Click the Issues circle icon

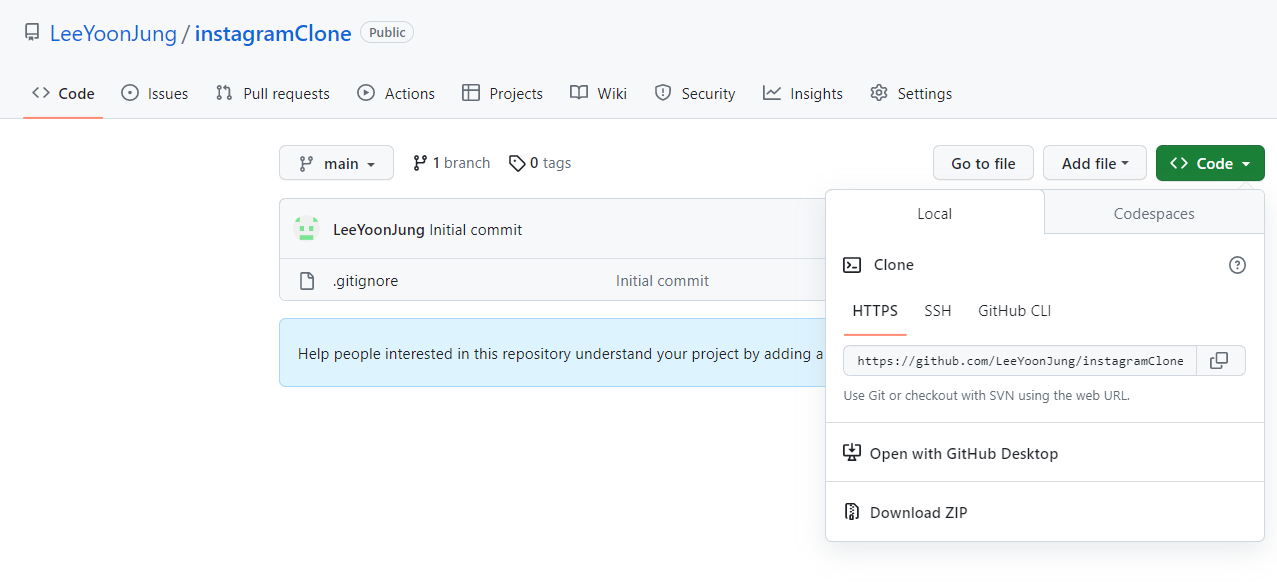(130, 93)
